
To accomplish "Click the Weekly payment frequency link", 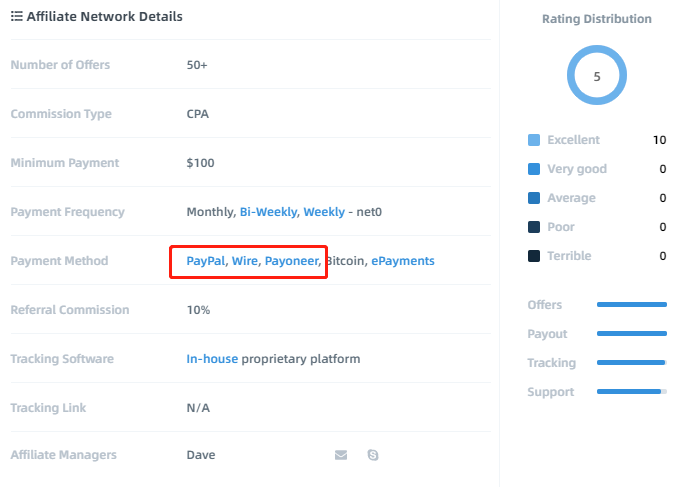I will click(324, 212).
